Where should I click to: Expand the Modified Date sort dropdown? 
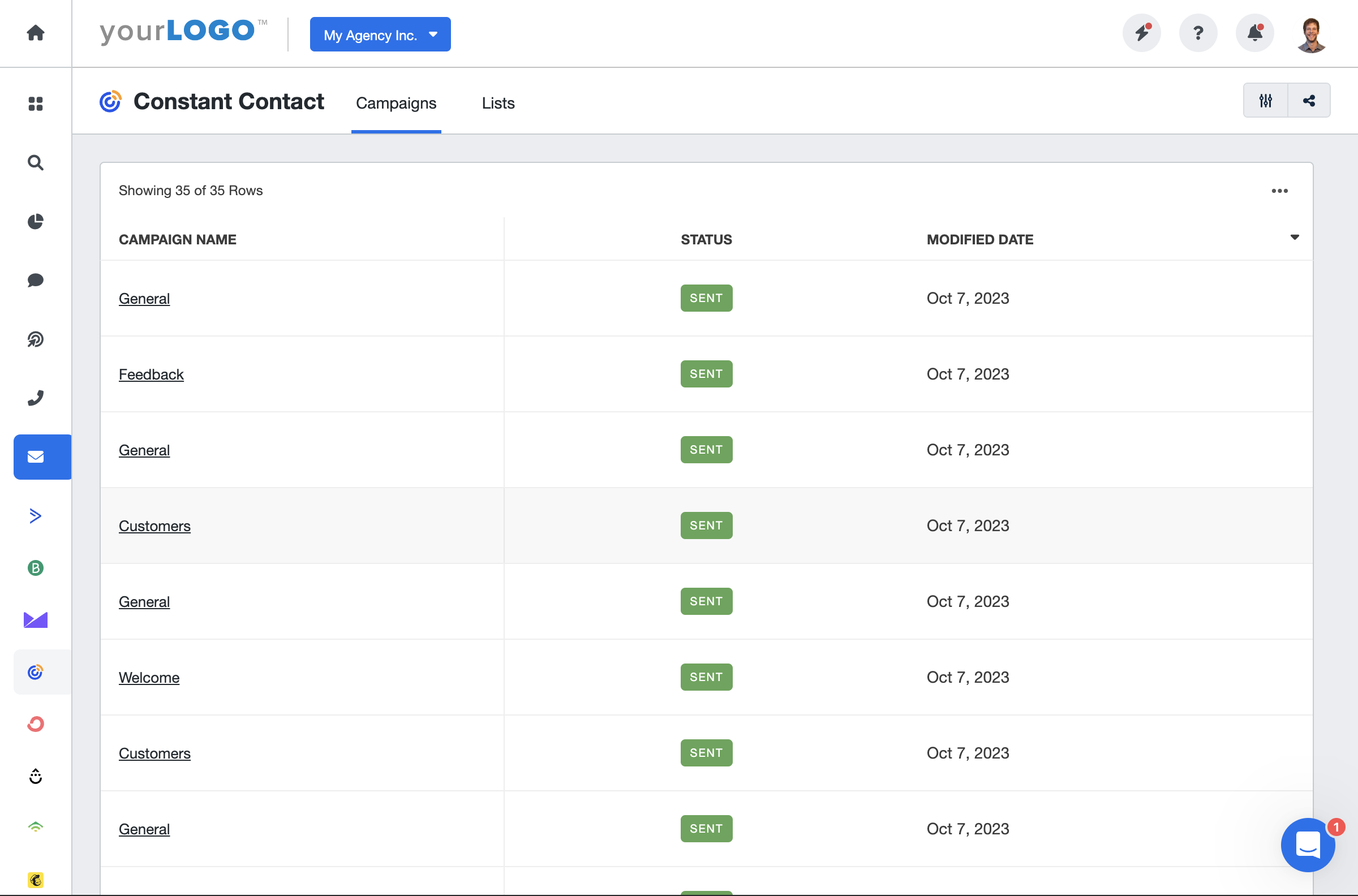(x=1296, y=238)
